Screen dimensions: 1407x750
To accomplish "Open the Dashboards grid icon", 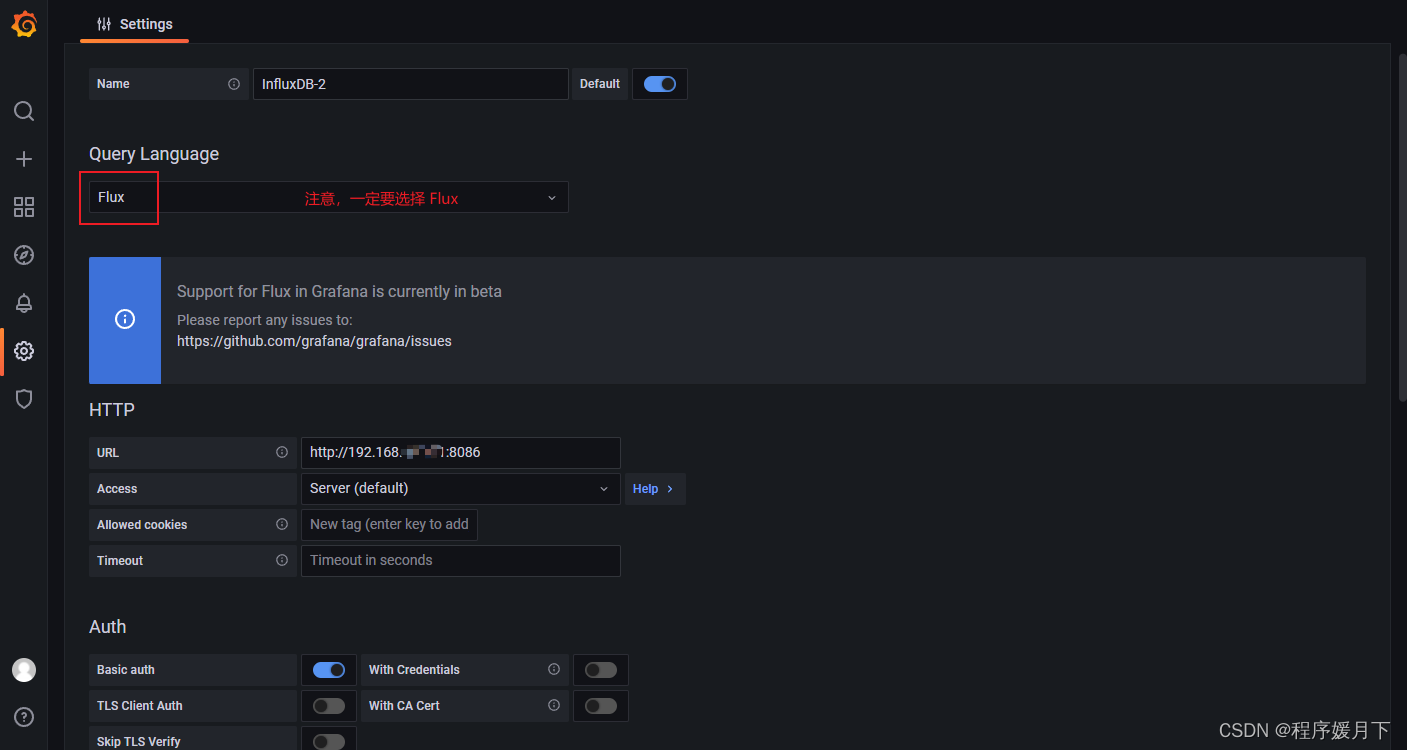I will click(x=24, y=207).
